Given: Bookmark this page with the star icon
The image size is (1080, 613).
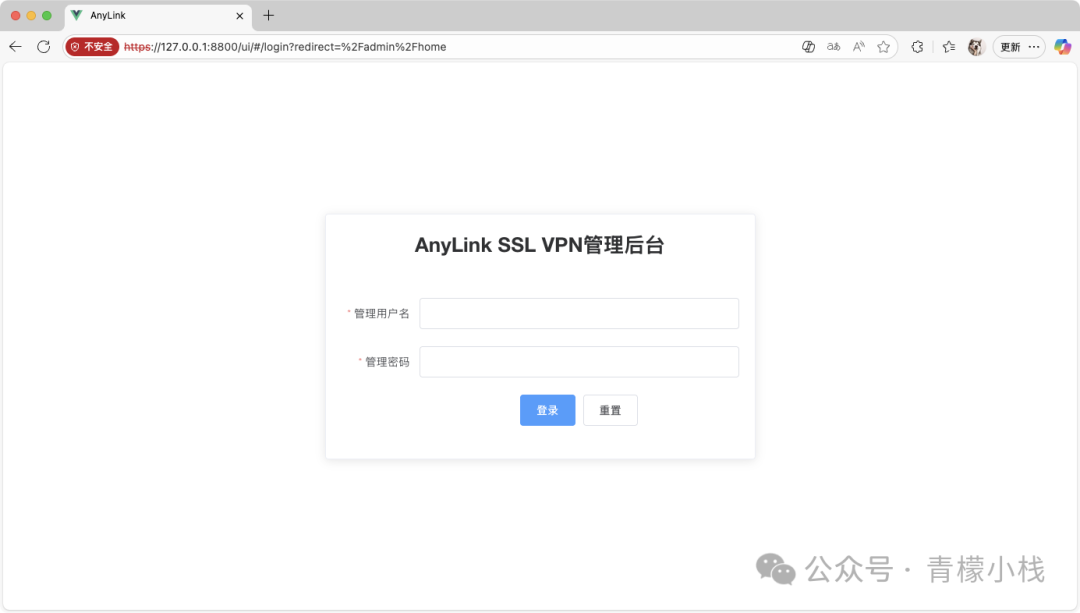Looking at the screenshot, I should point(883,47).
